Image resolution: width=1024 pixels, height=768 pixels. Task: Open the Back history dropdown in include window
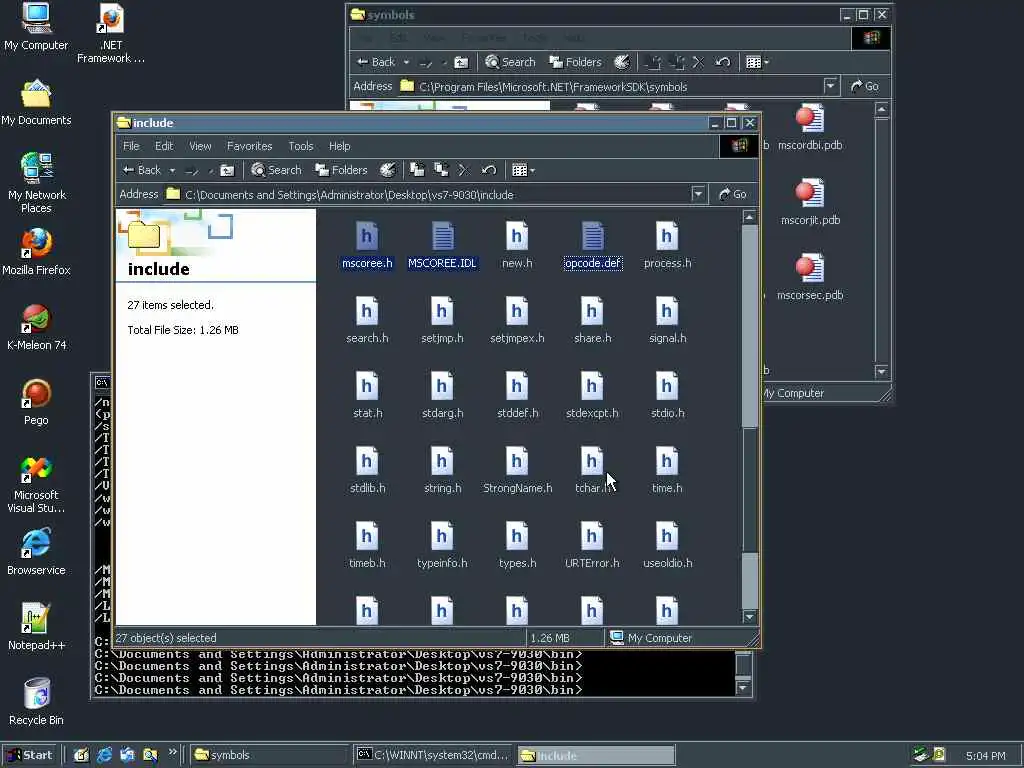[x=172, y=170]
